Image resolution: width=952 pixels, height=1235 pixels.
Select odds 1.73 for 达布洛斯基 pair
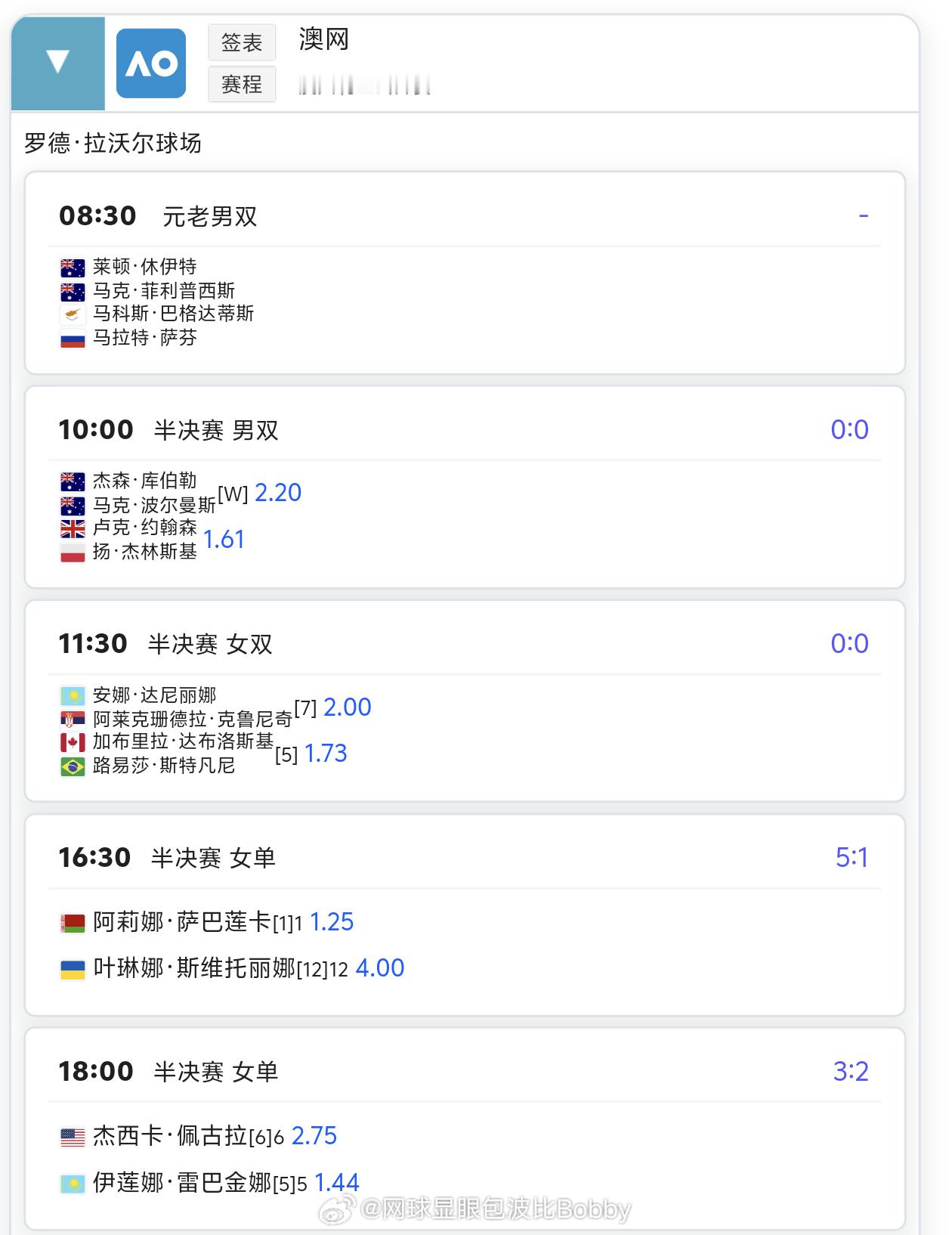coord(326,754)
